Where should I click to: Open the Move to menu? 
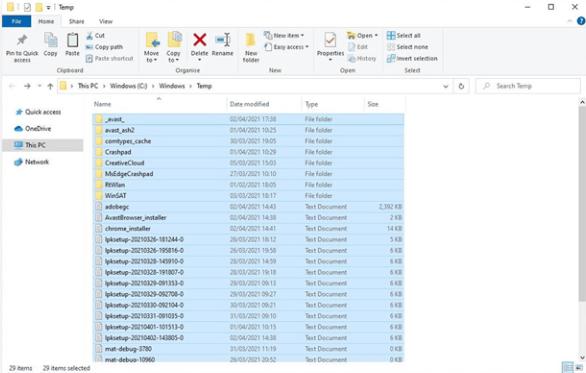151,47
